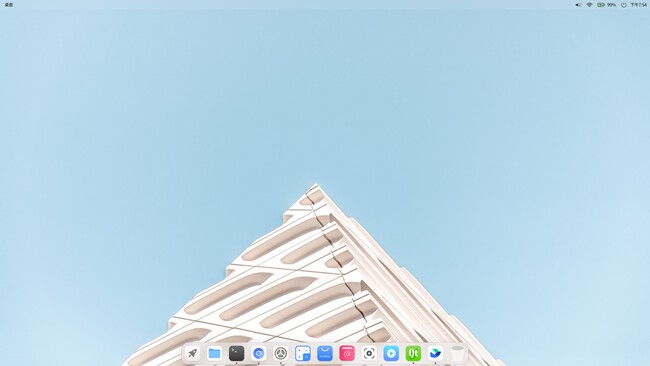Click the volume speaker icon in top bar

click(x=578, y=5)
